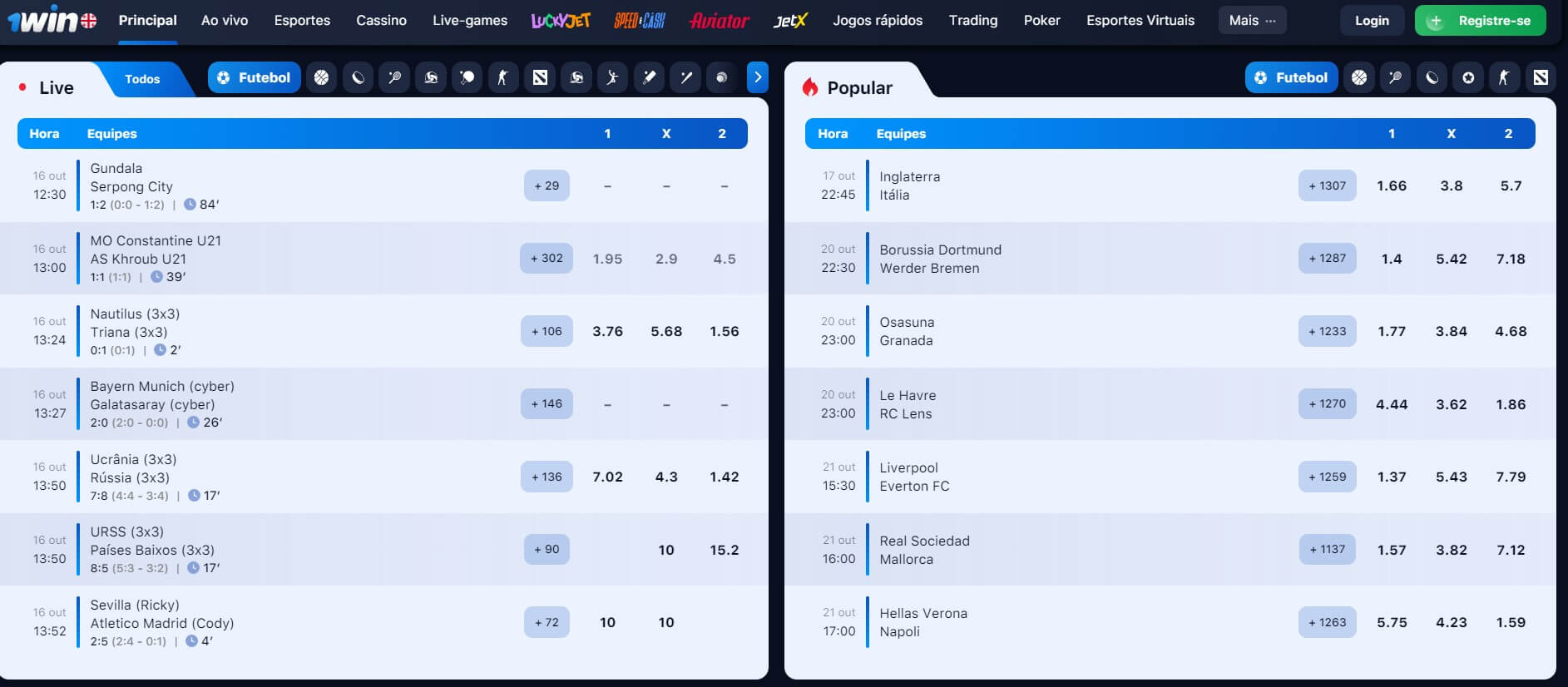The width and height of the screenshot is (1568, 687).
Task: Open URSS (3x3) match row
Action: [x=383, y=550]
